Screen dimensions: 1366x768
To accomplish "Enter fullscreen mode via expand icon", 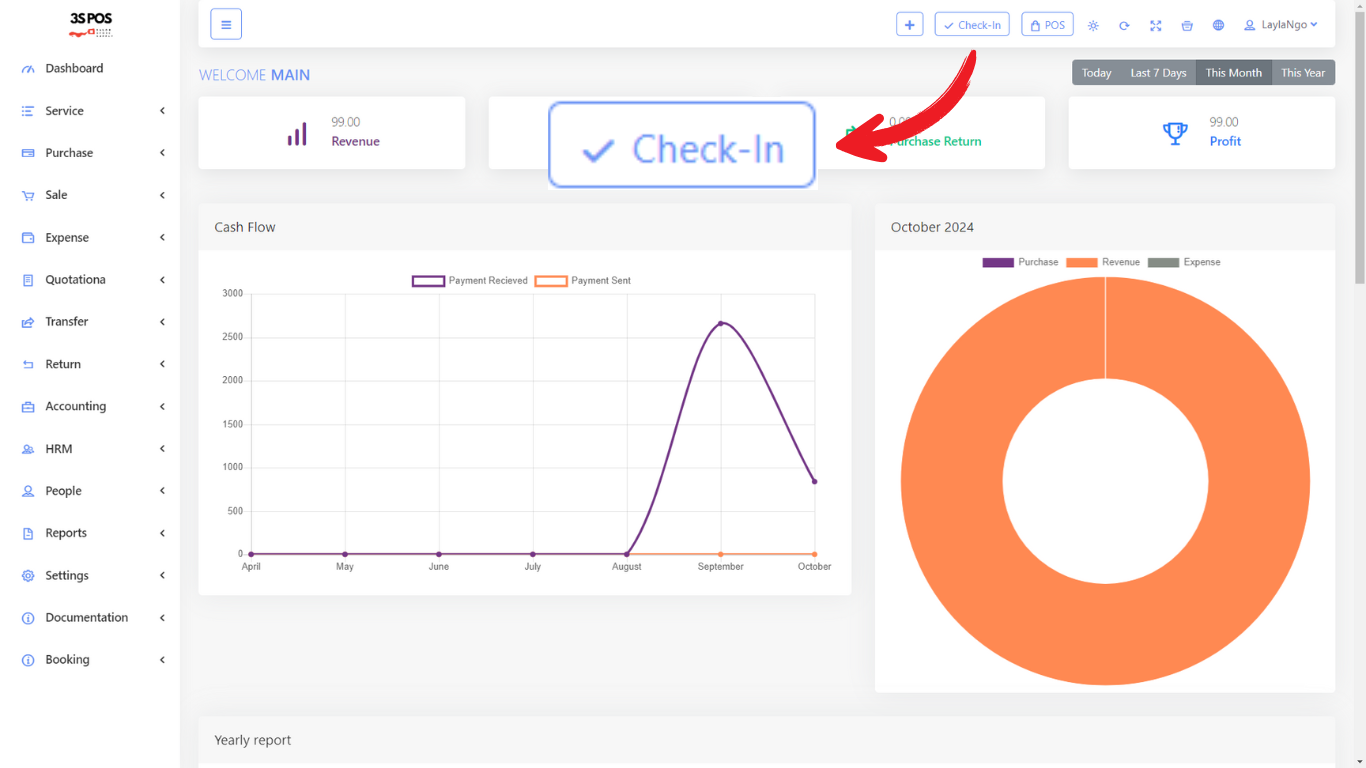I will tap(1156, 26).
